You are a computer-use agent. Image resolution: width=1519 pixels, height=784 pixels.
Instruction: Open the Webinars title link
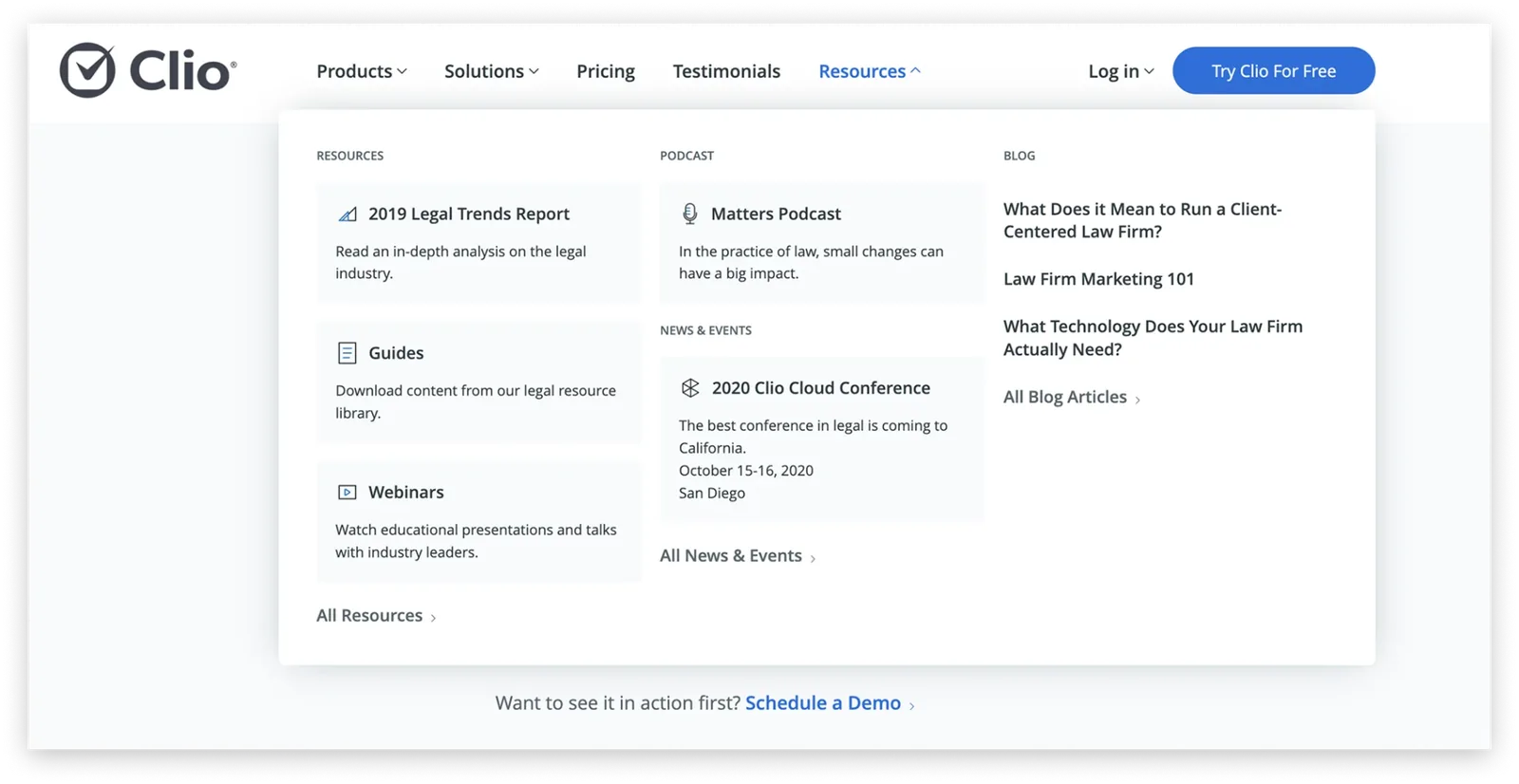point(406,492)
